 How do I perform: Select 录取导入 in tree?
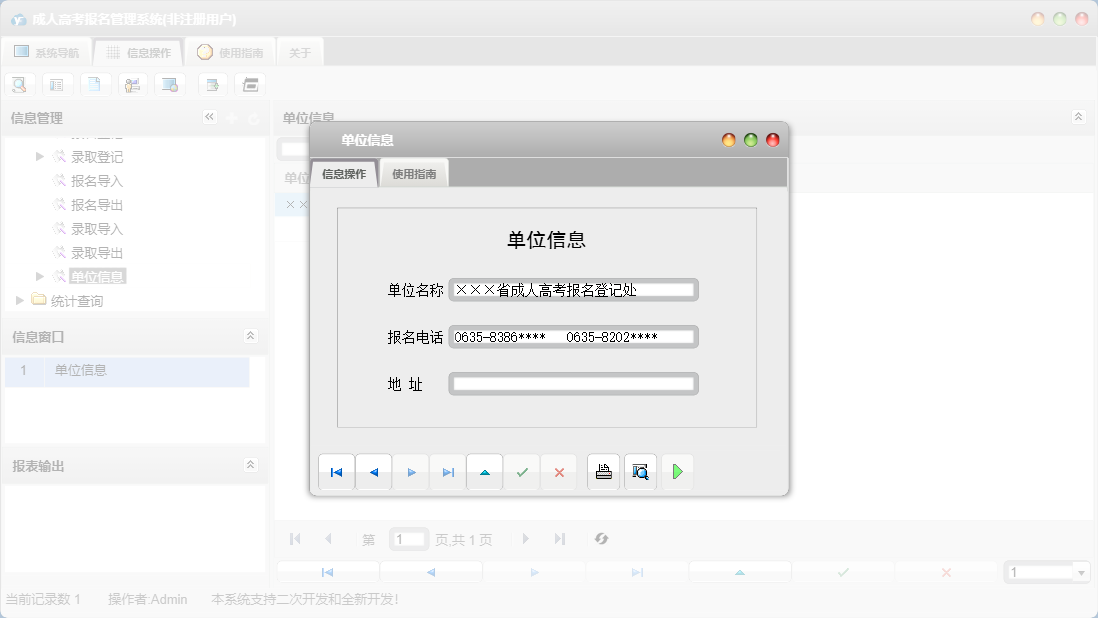tap(97, 229)
